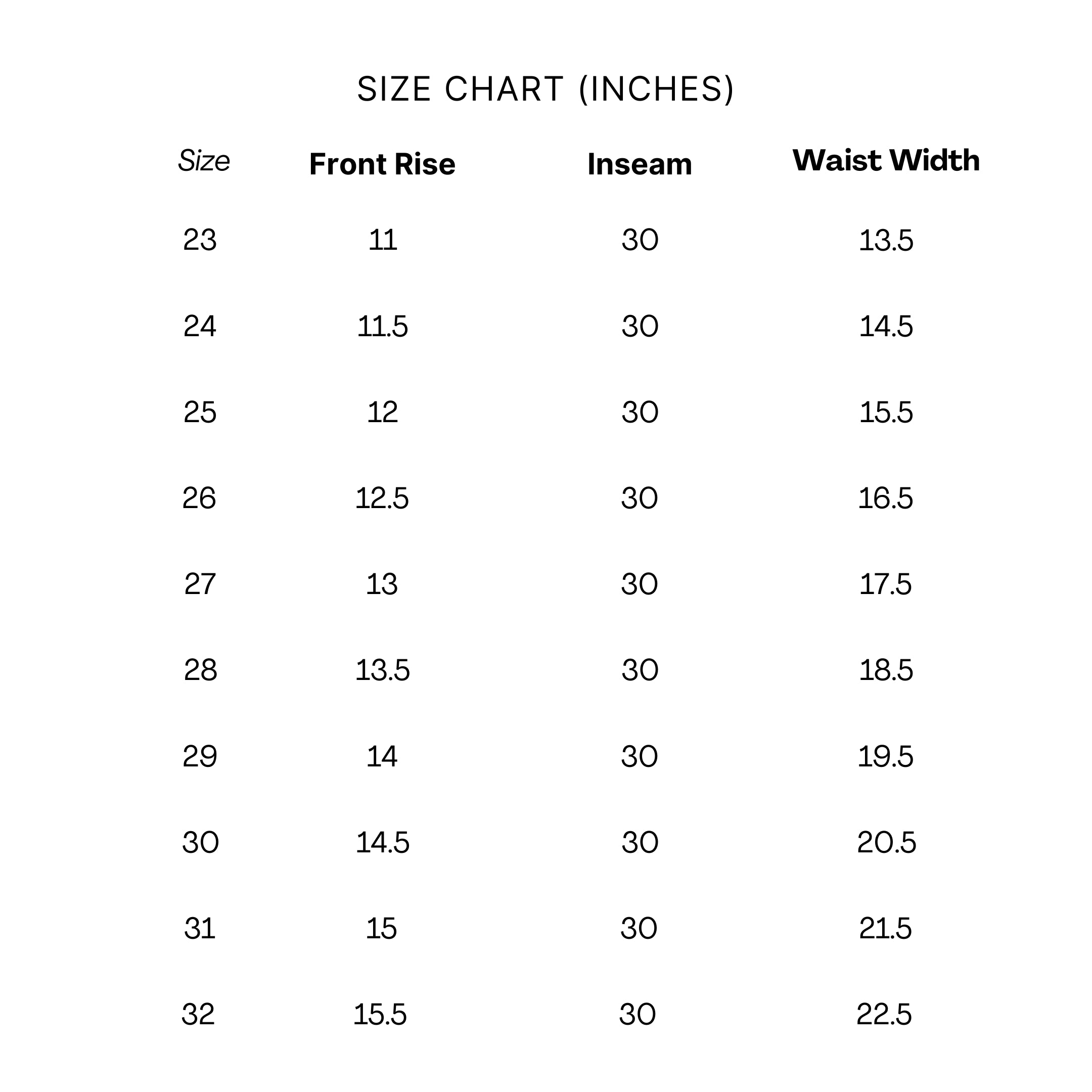
Task: Click size 27 in the Size column
Action: click(200, 584)
